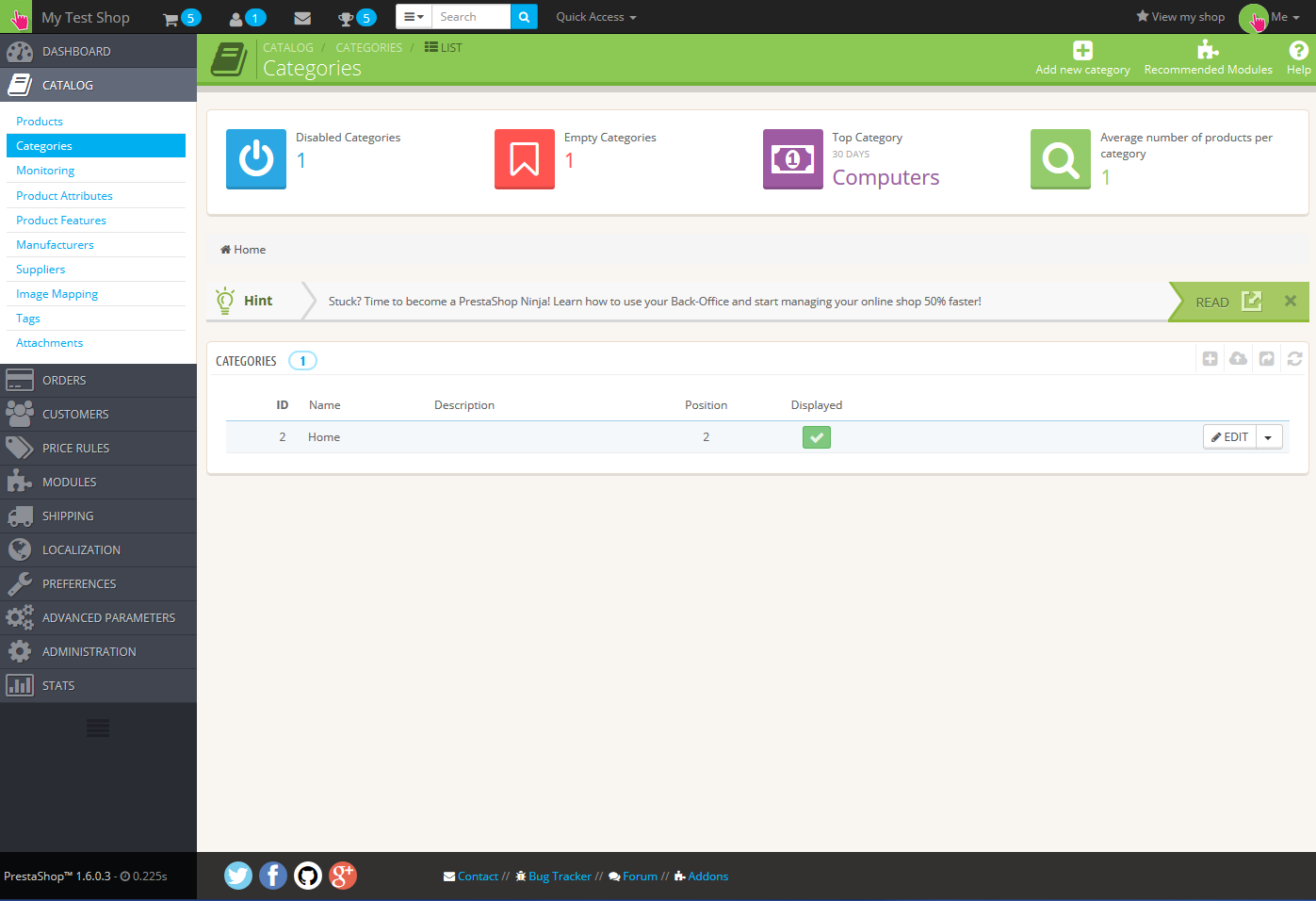This screenshot has width=1316, height=901.
Task: Open Recommended Modules puzzle icon
Action: (1208, 51)
